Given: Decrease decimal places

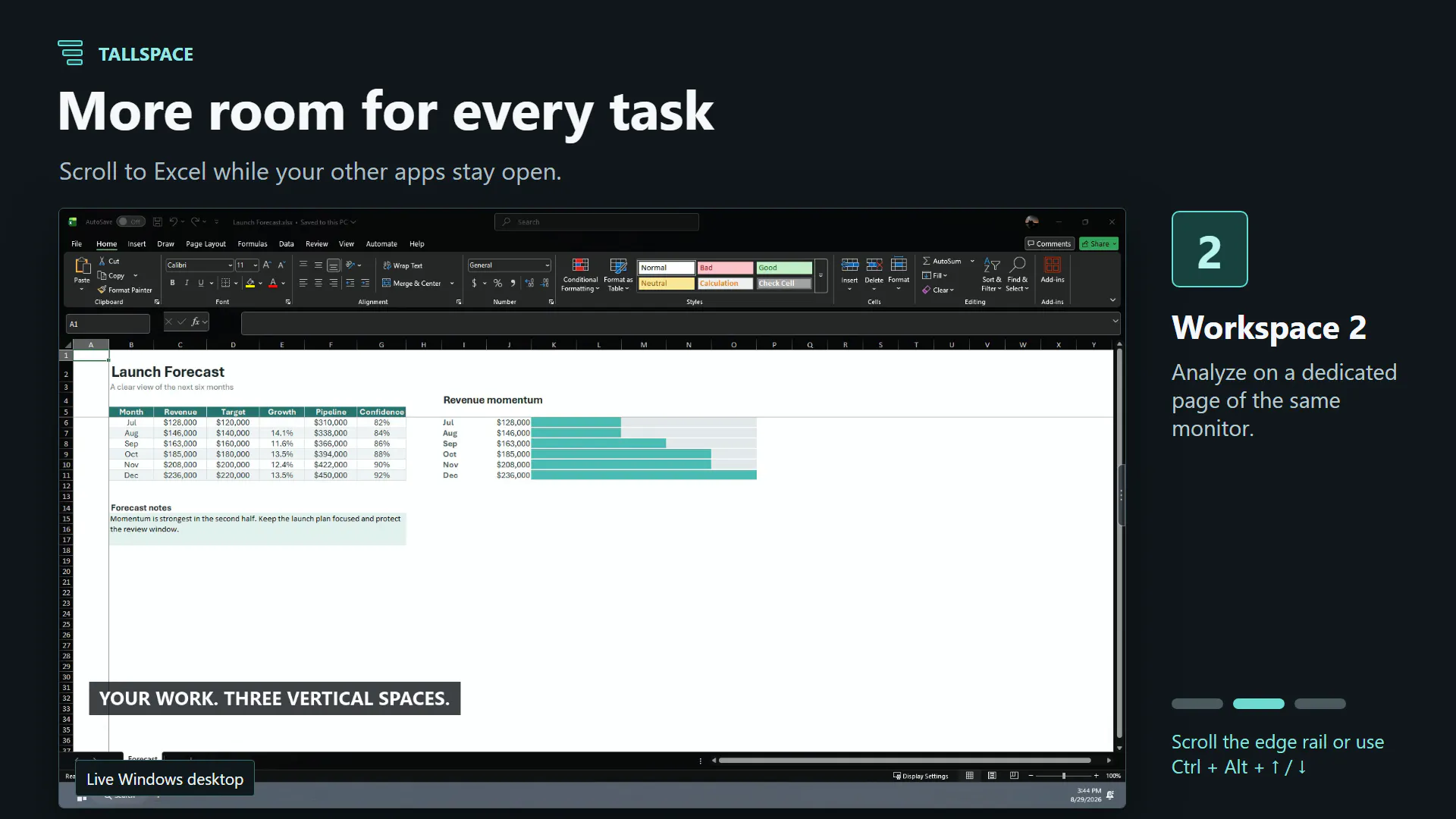Looking at the screenshot, I should (544, 283).
